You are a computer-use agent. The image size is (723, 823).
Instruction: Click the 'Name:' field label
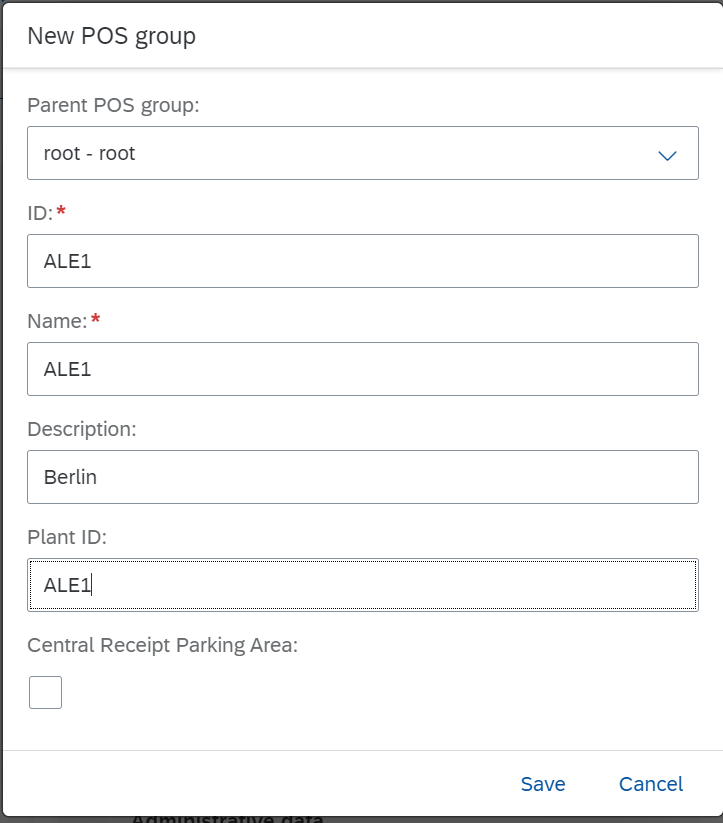(x=57, y=321)
